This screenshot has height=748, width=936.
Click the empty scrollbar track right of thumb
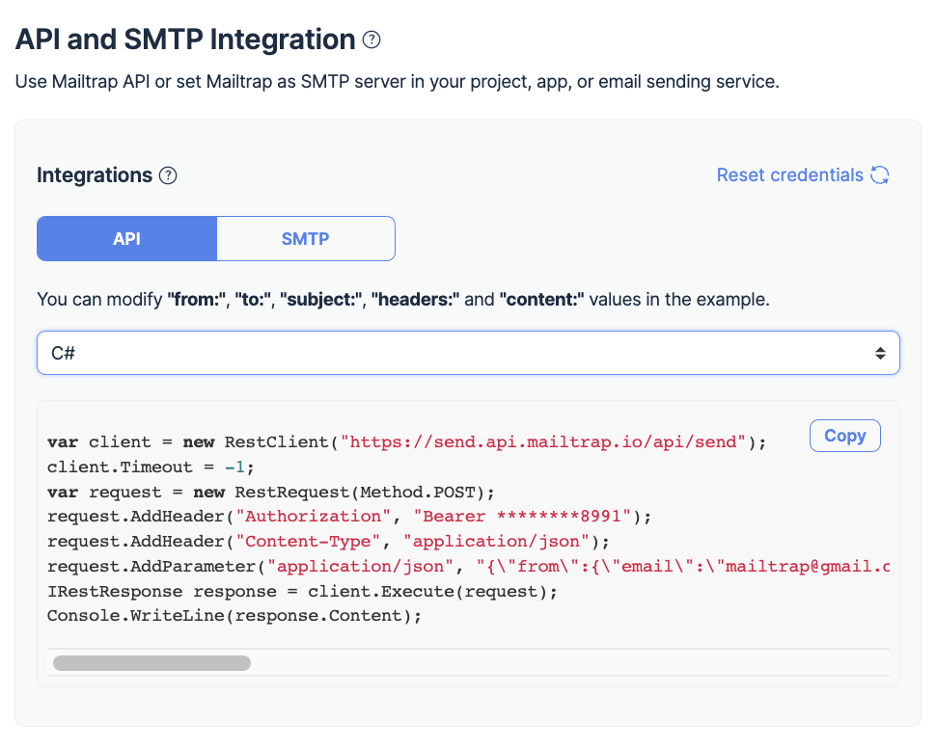point(569,663)
